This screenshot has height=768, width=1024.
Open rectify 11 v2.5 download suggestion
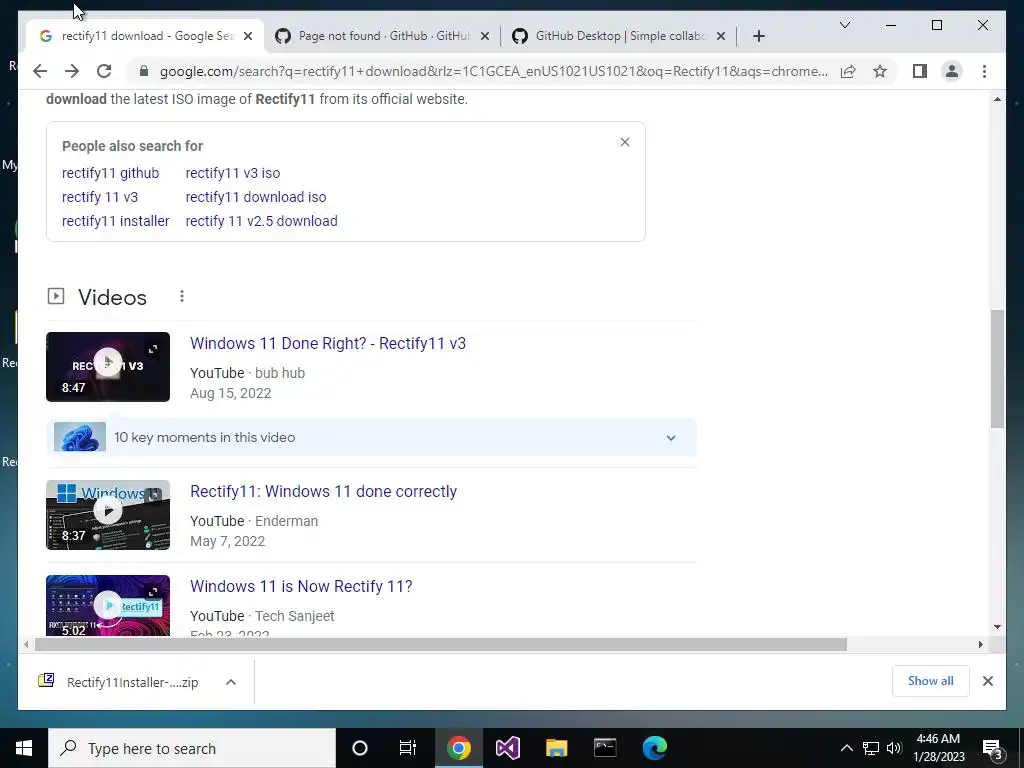261,221
